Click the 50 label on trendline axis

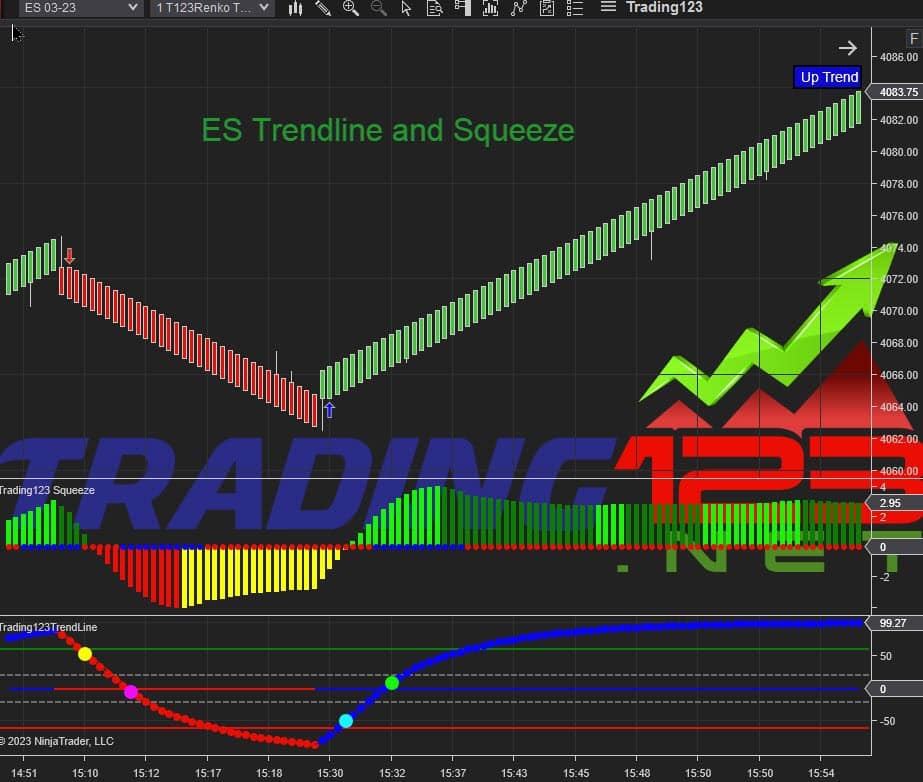(886, 656)
